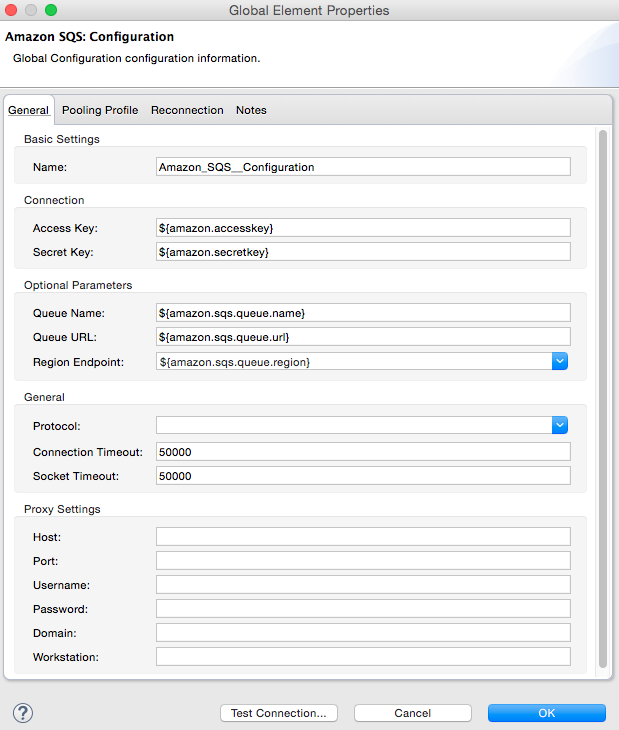Click the proxy Username field
Screen dimensions: 619x730
[363, 585]
